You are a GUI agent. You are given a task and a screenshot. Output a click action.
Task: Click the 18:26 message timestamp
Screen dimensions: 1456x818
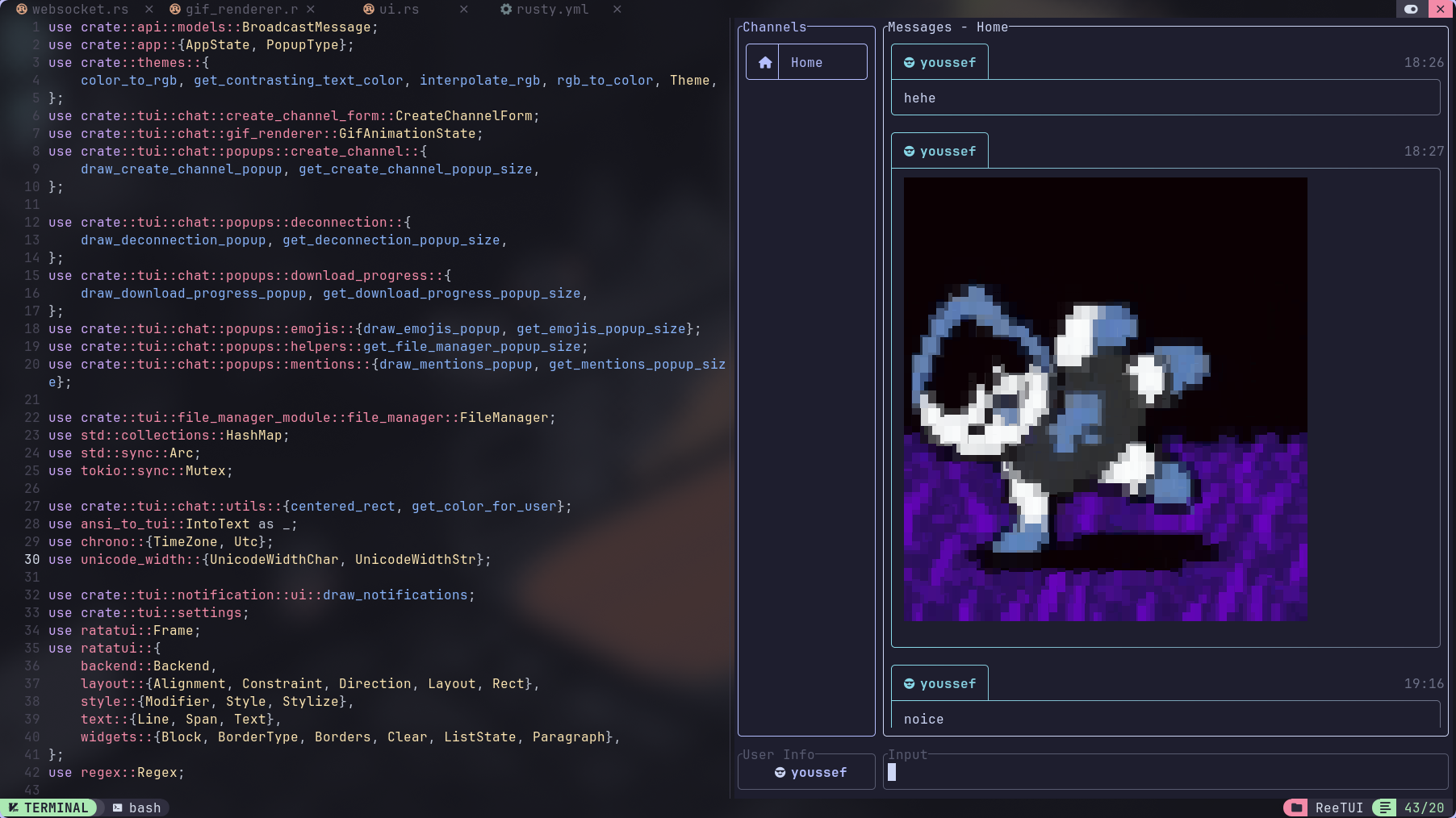(x=1424, y=62)
